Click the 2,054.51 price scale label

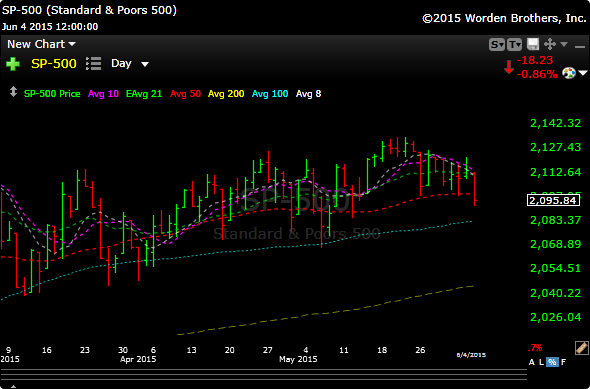tap(555, 268)
